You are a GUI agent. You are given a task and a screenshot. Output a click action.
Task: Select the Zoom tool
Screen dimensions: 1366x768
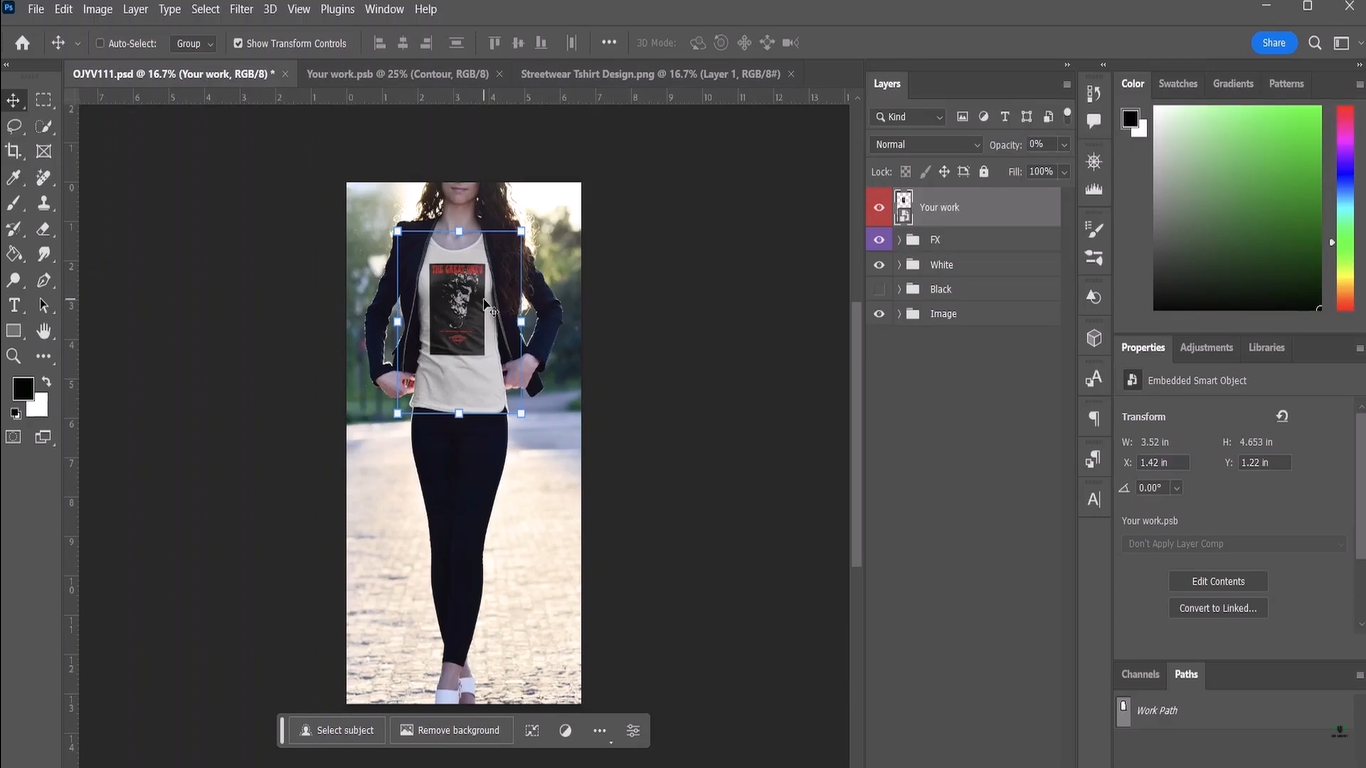point(13,356)
